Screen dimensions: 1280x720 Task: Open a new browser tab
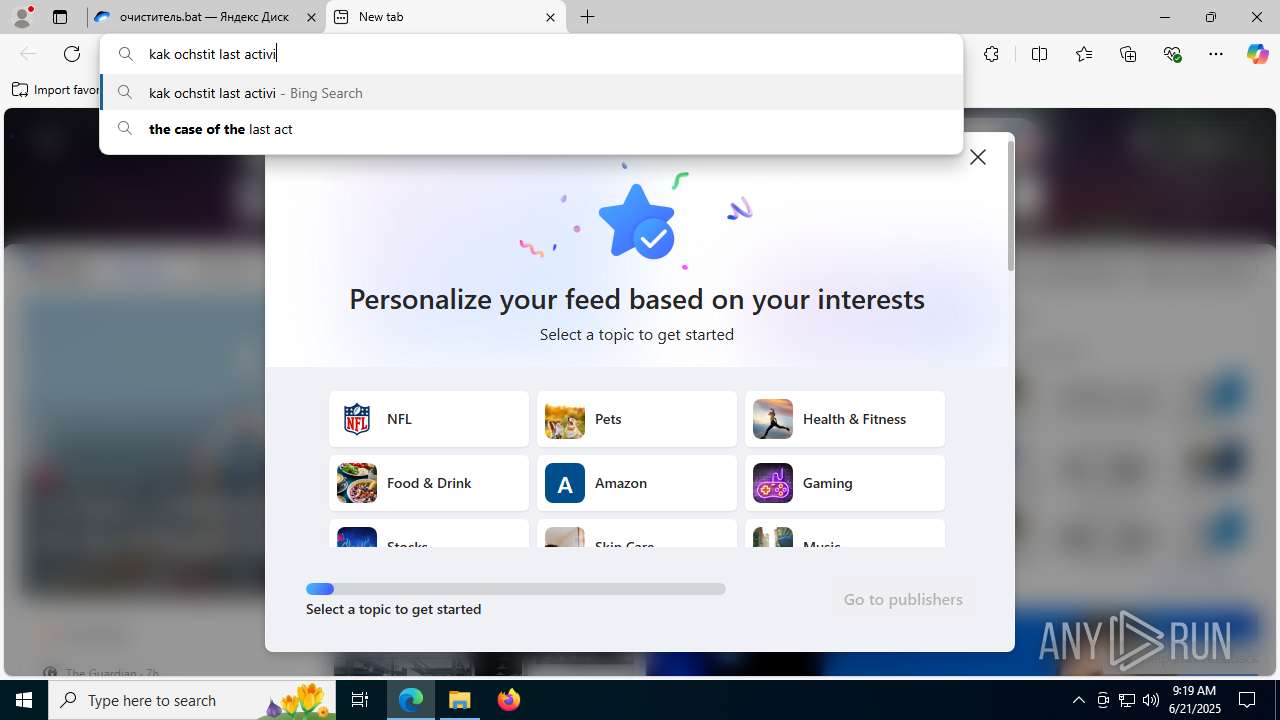coord(587,17)
